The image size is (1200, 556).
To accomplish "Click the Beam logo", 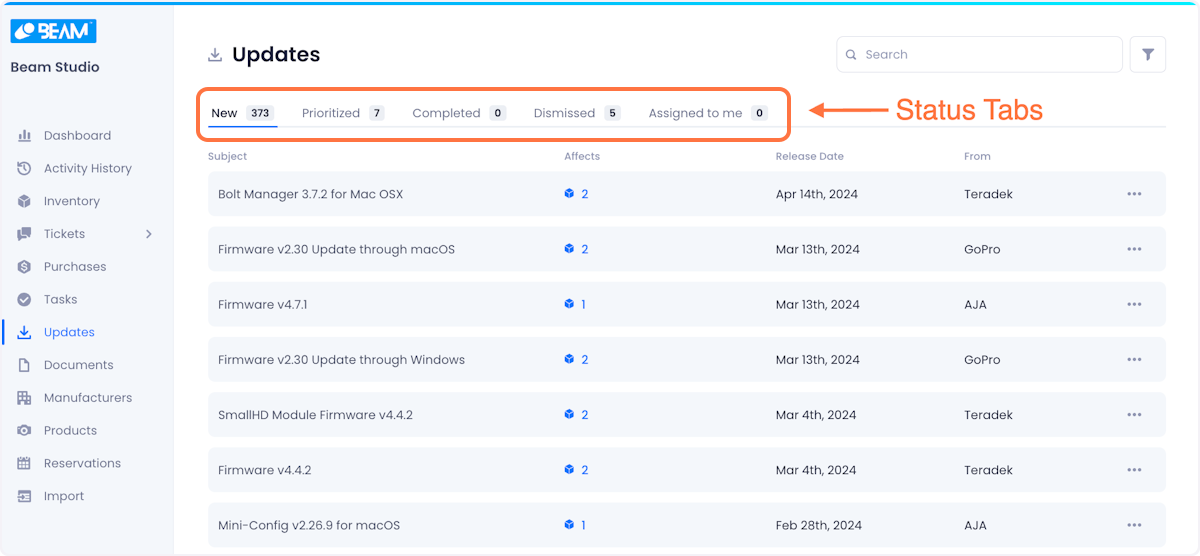I will (x=53, y=31).
